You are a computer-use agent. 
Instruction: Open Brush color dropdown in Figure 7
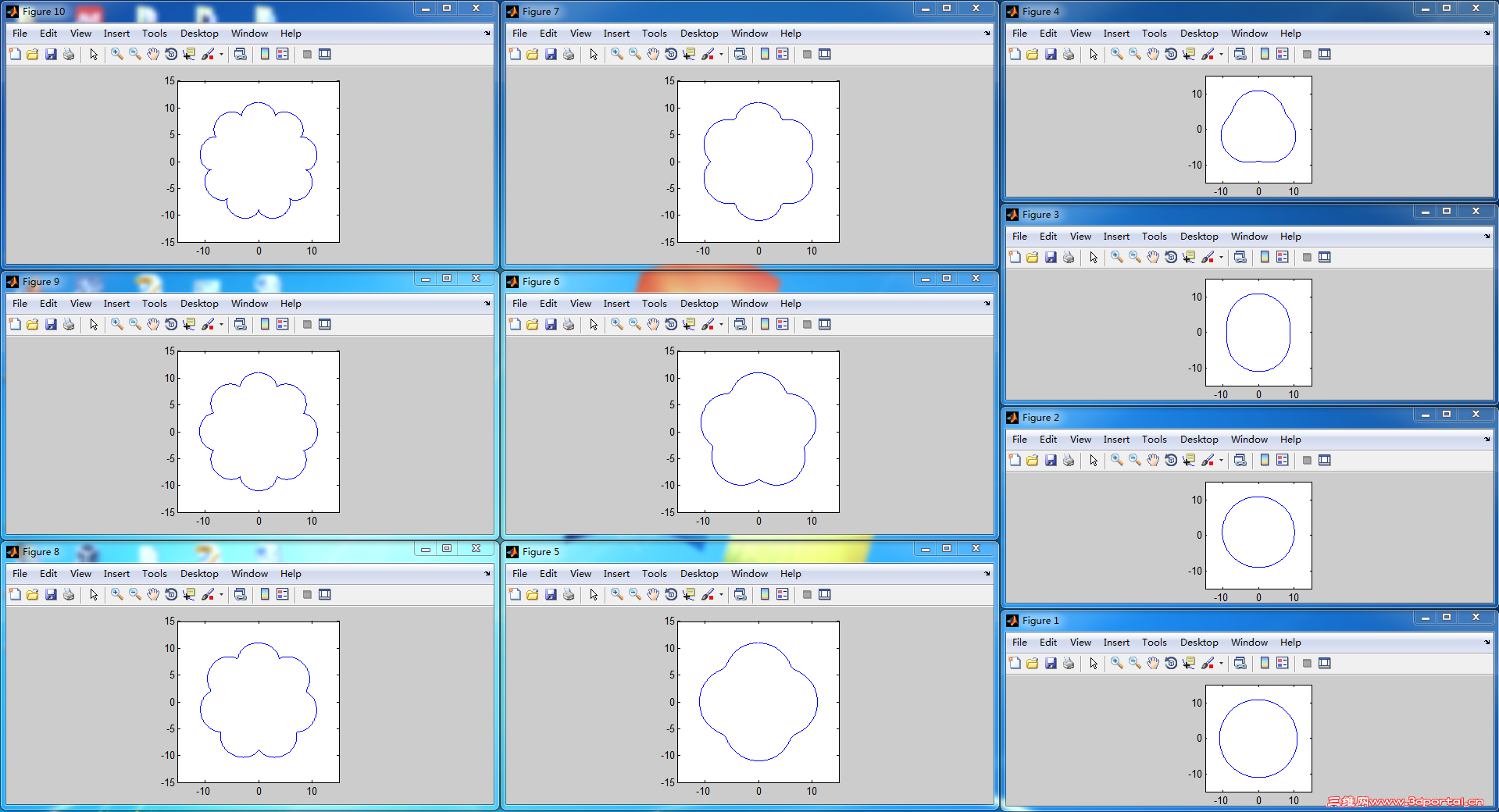(x=721, y=54)
